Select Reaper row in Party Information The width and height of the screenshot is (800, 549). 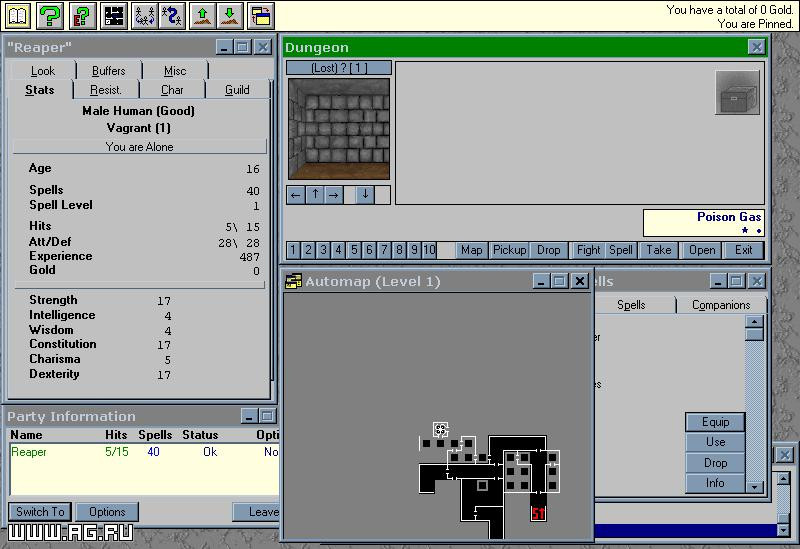(144, 452)
